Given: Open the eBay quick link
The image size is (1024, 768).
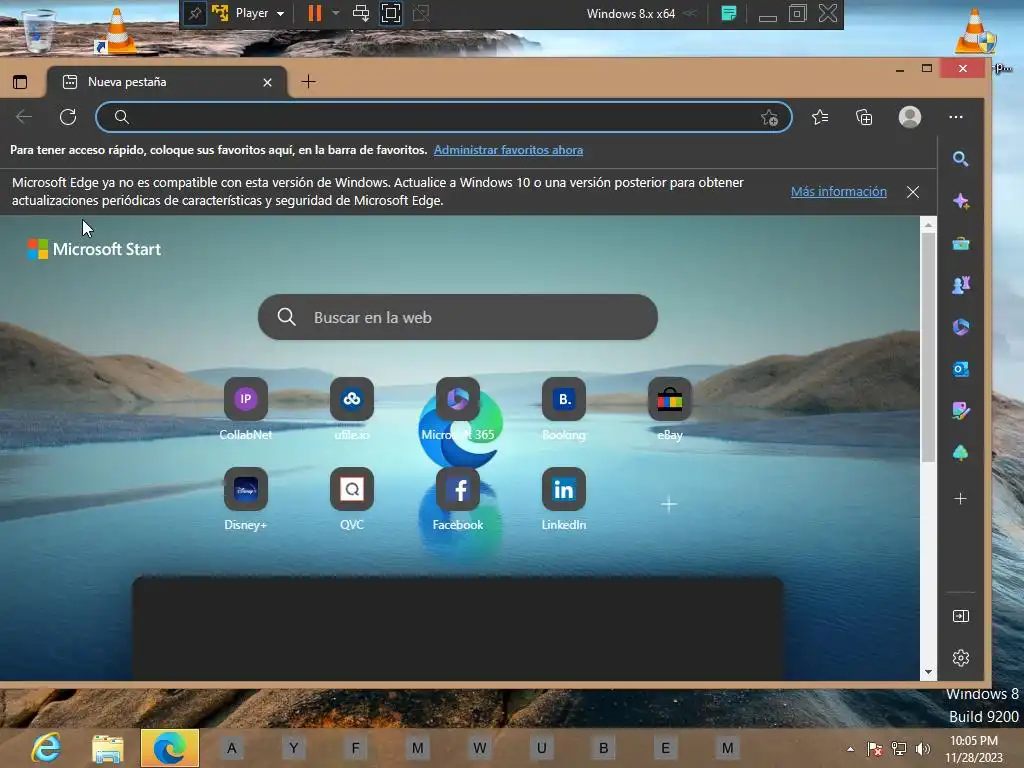Looking at the screenshot, I should (x=669, y=409).
